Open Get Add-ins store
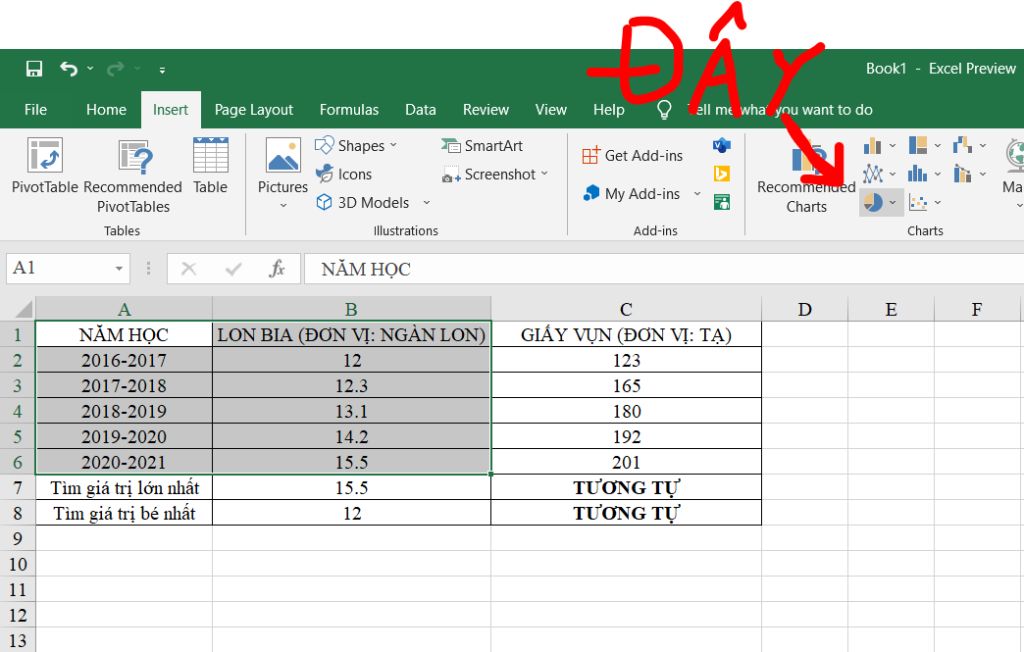1024x652 pixels. click(x=632, y=155)
